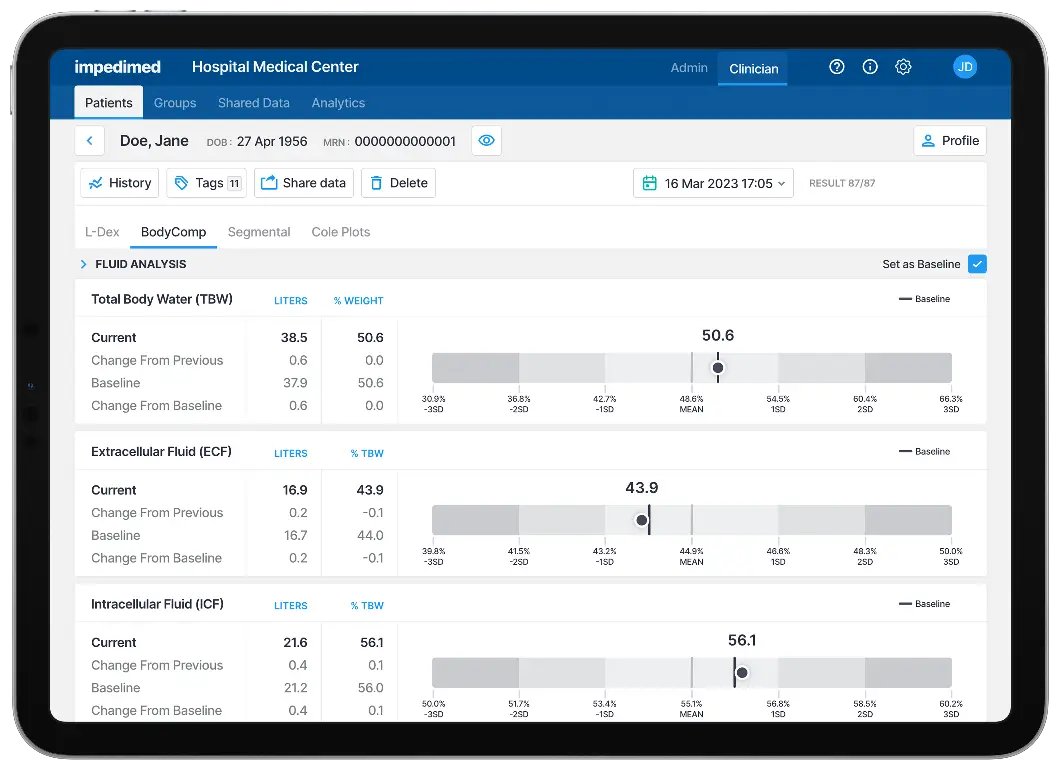
Task: Click the JD user avatar
Action: point(965,67)
